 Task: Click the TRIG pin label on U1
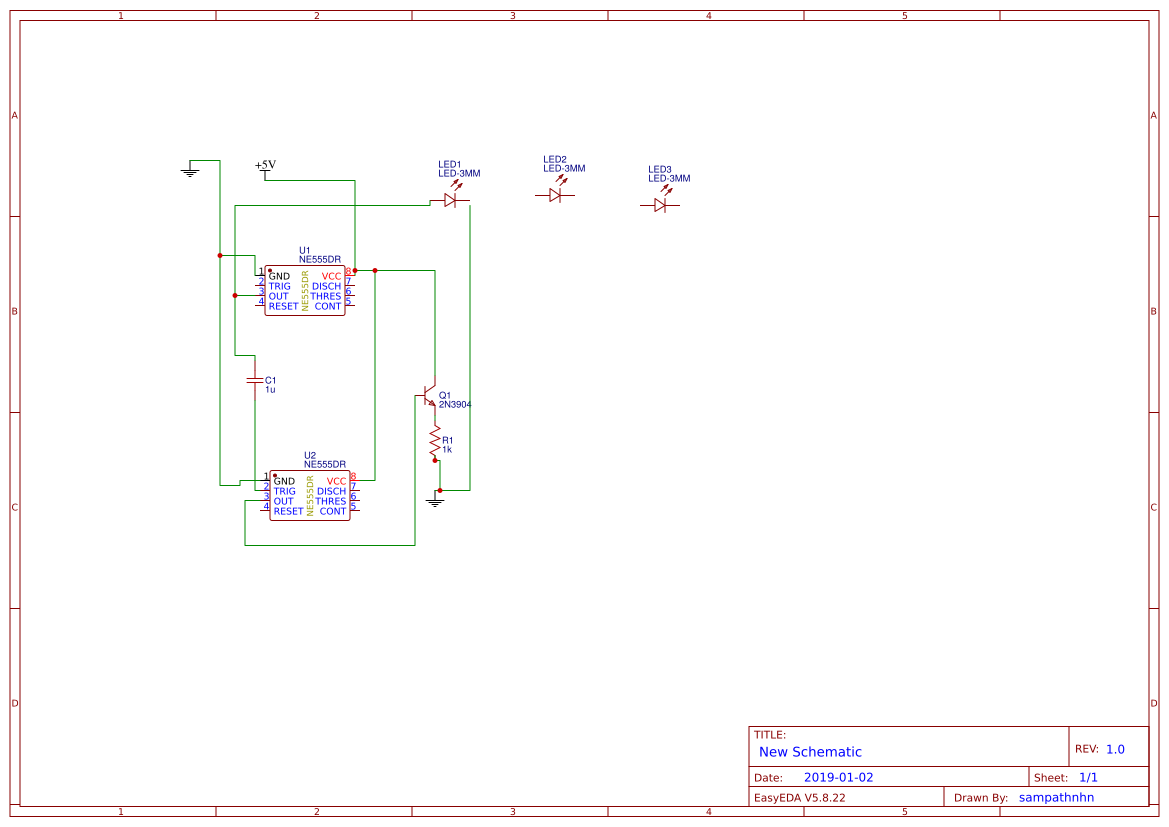[x=280, y=286]
